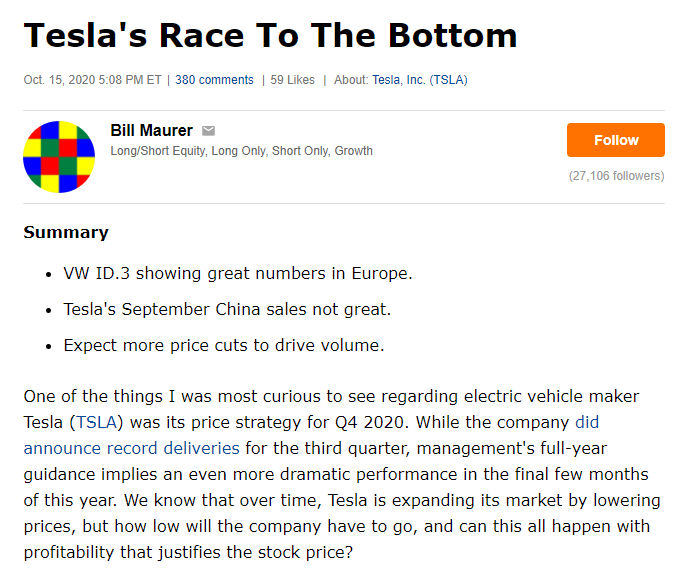Click the 'About:' label before Tesla link
The width and height of the screenshot is (675, 568).
point(351,80)
